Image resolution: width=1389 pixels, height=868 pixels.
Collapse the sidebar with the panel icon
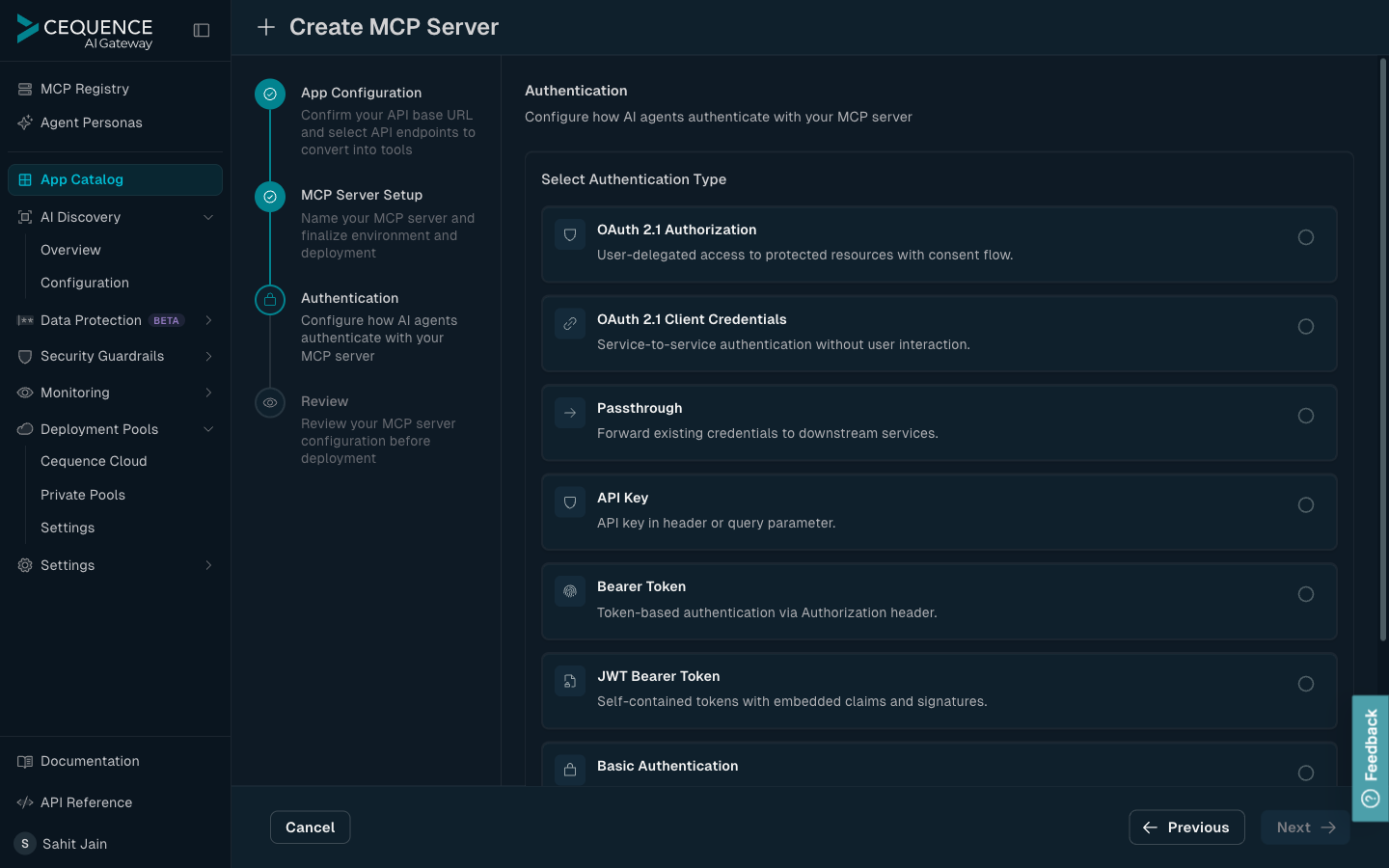coord(202,31)
